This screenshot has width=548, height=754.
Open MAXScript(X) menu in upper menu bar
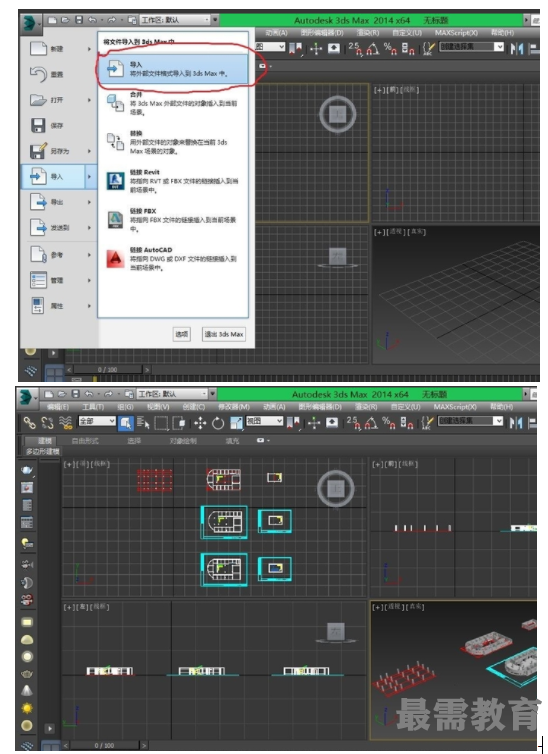tap(456, 33)
